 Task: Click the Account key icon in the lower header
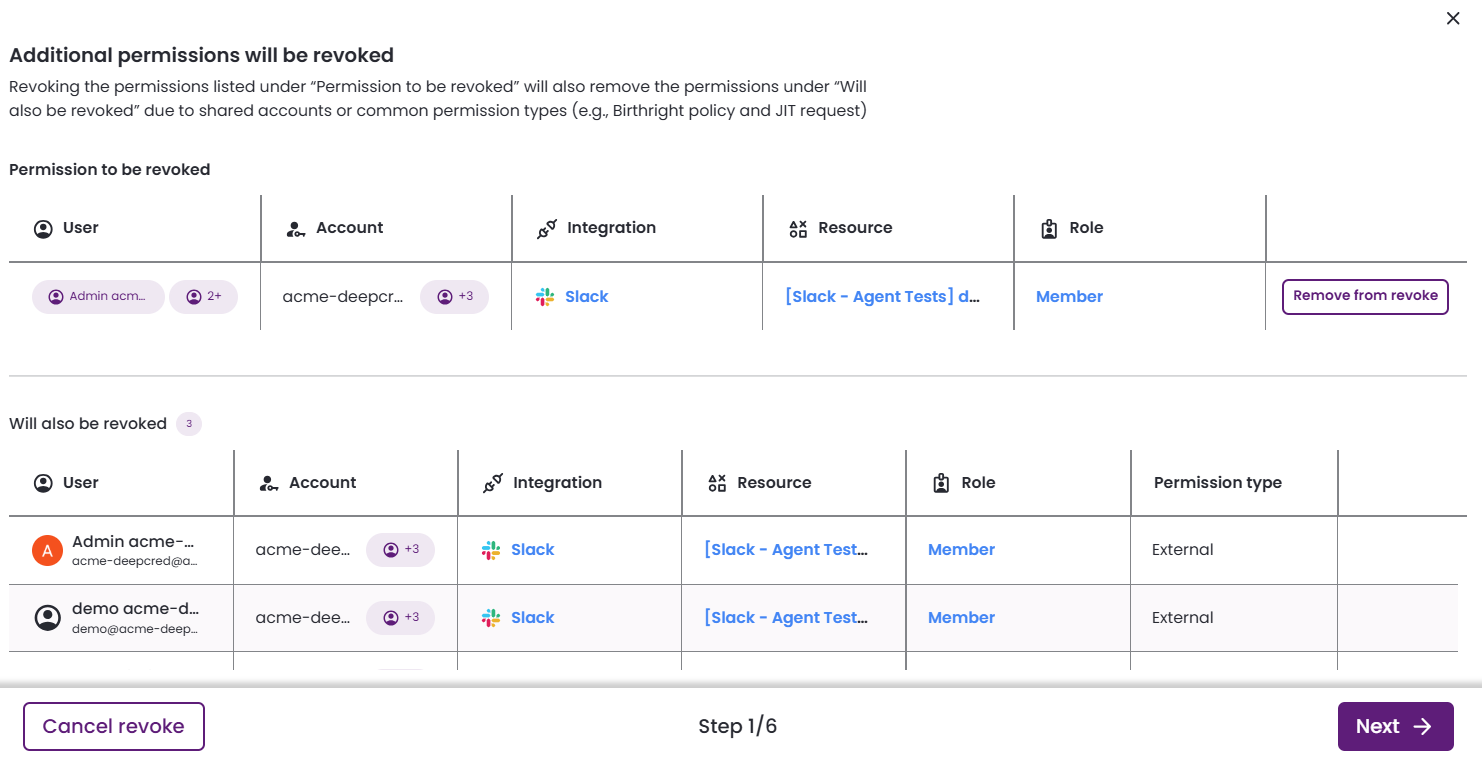coord(269,483)
